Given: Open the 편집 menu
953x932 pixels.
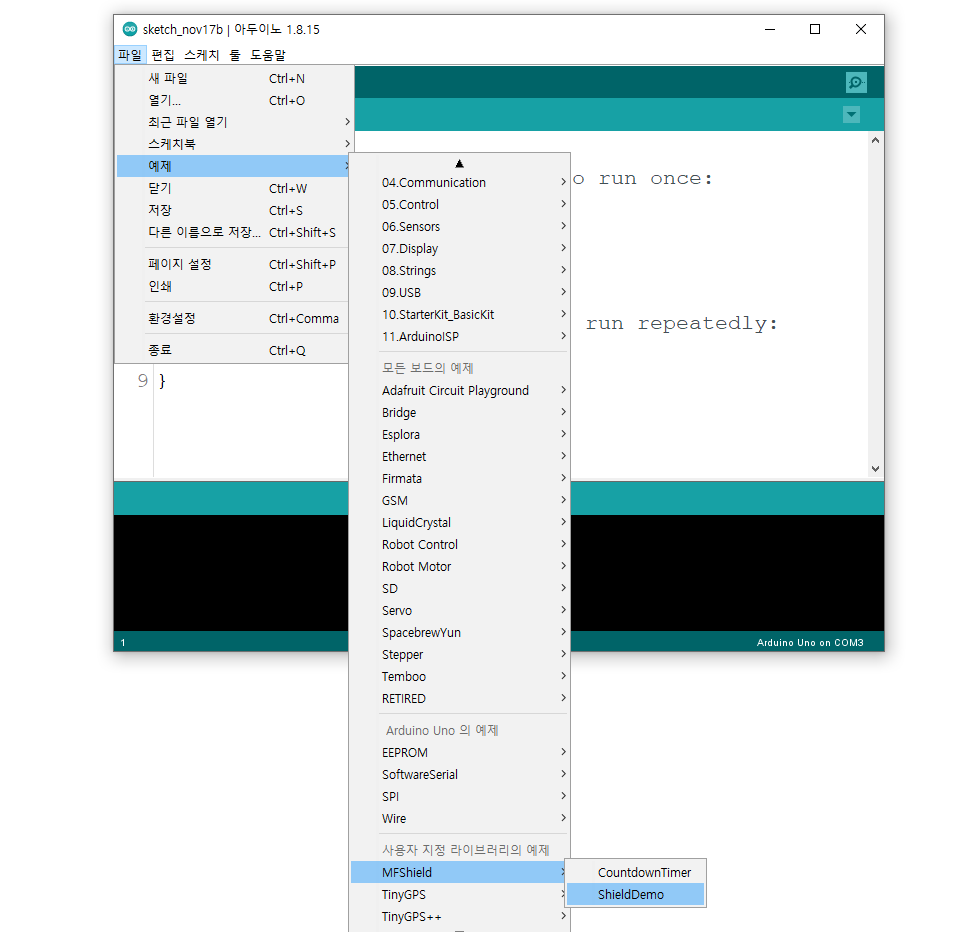Looking at the screenshot, I should (x=163, y=55).
